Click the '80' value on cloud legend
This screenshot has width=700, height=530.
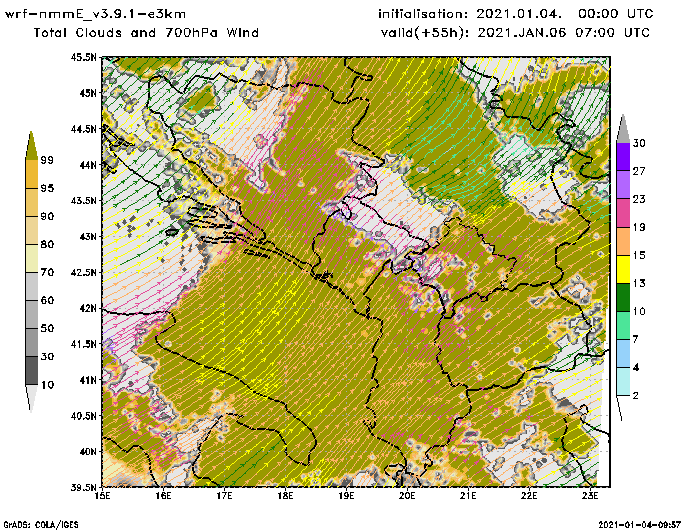point(47,244)
